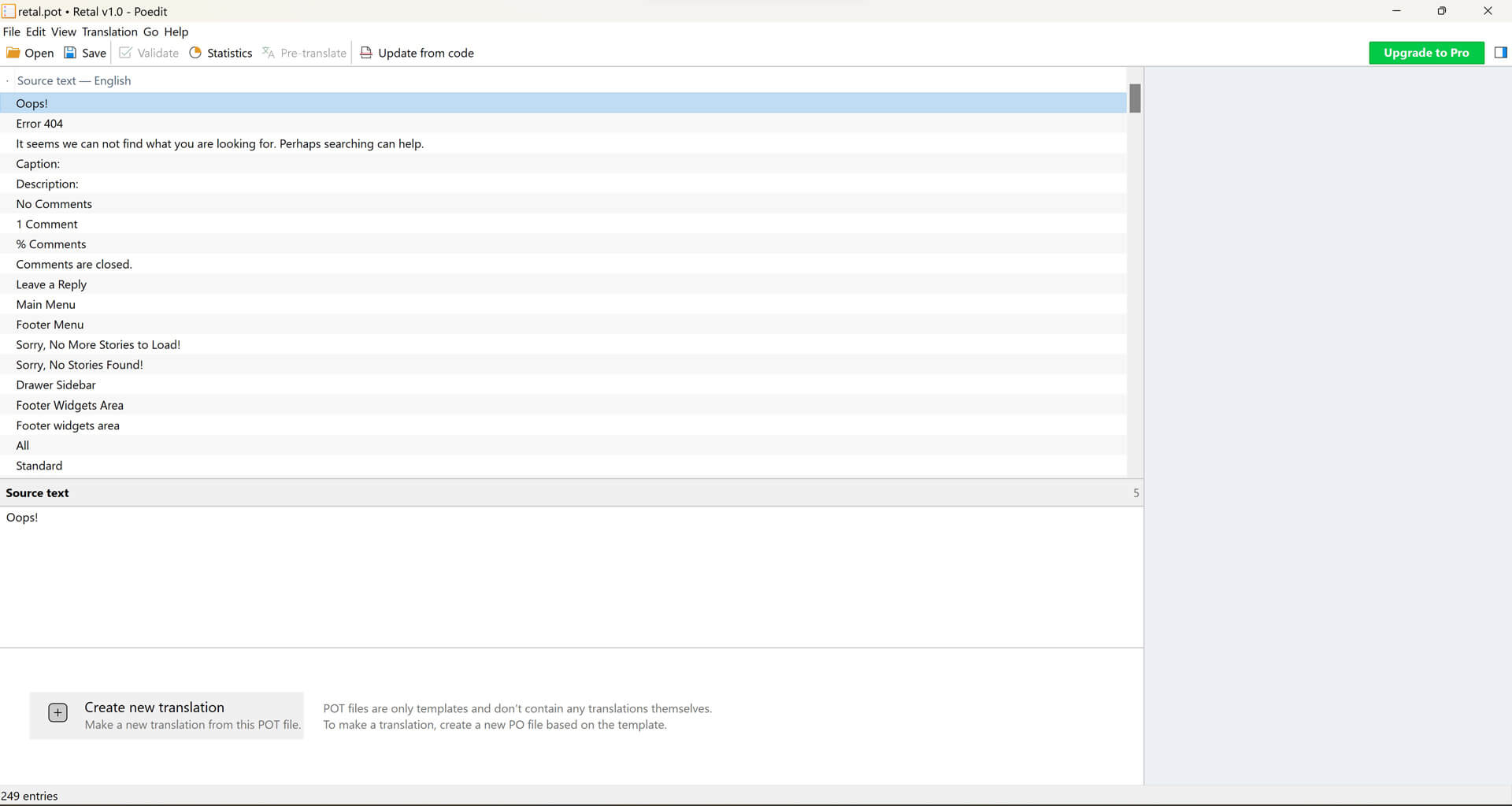
Task: Select the 'Drawer Sidebar' entry
Action: pyautogui.click(x=563, y=384)
